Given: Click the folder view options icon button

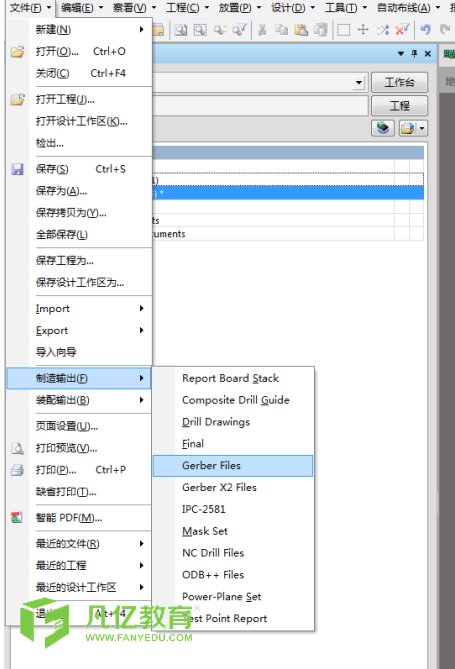Looking at the screenshot, I should (408, 128).
